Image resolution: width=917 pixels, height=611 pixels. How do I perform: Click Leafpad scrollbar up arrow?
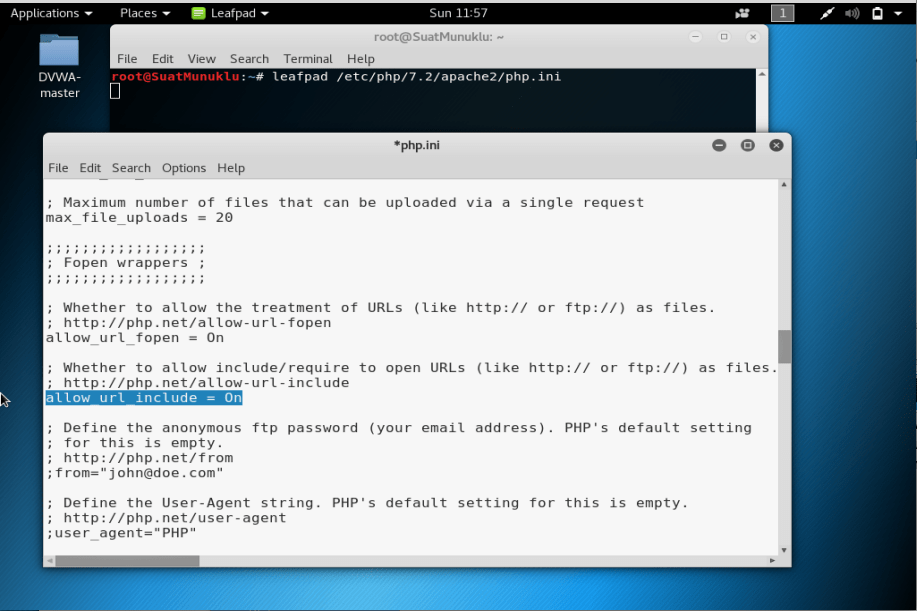(784, 185)
